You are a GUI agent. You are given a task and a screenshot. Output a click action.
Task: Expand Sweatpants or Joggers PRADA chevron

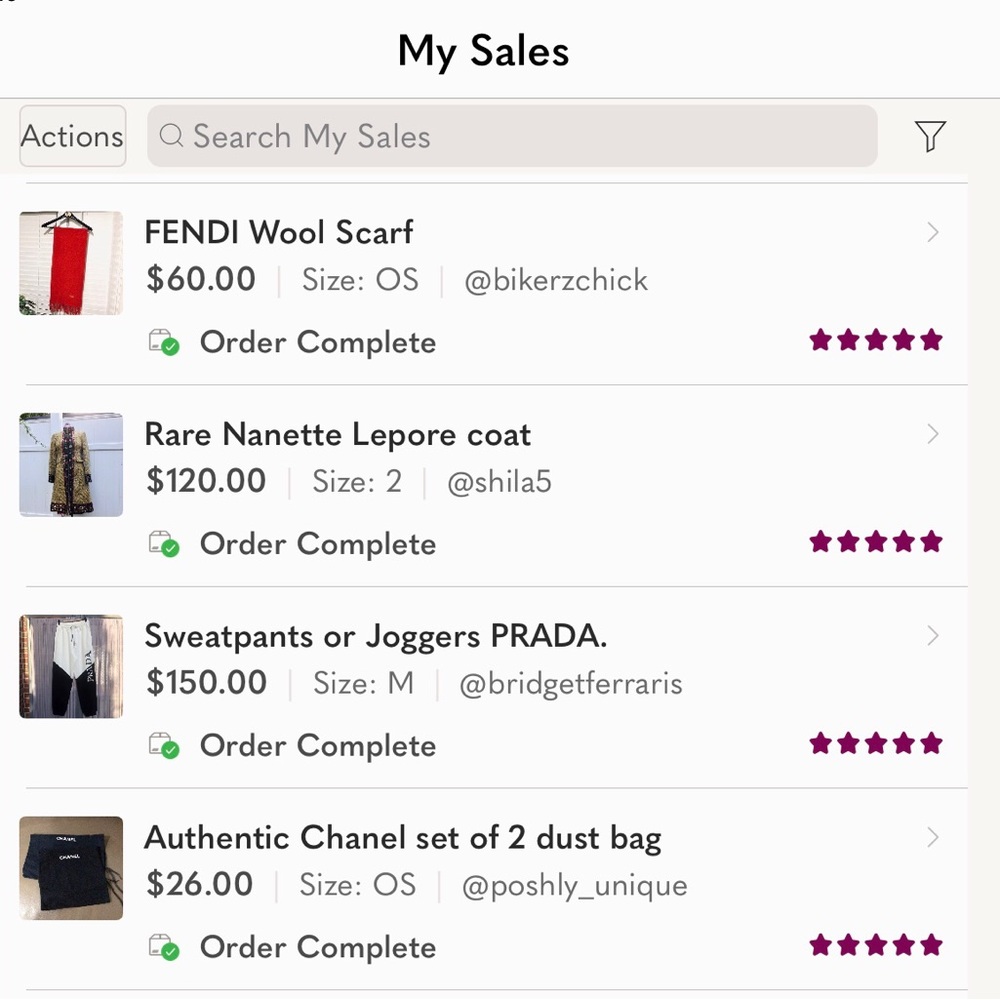[x=932, y=635]
